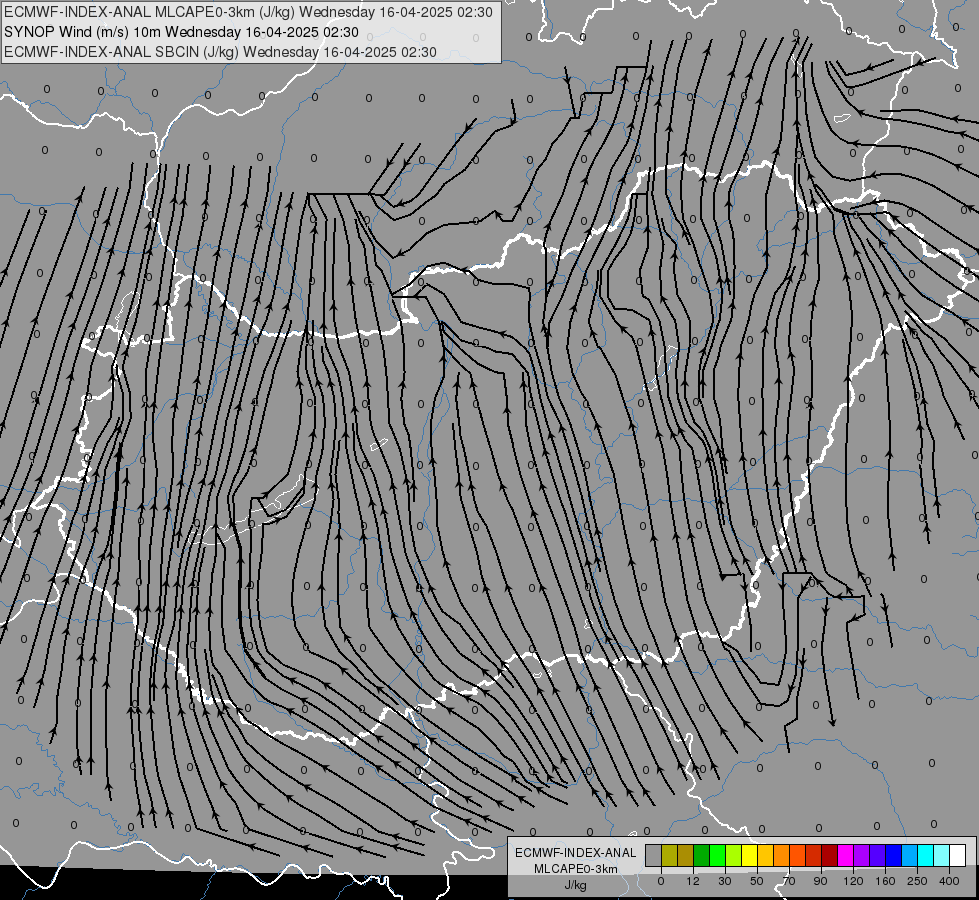Click the ECMWF-INDEX-ANAL SBCIN title line
The height and width of the screenshot is (900, 979).
pyautogui.click(x=220, y=52)
